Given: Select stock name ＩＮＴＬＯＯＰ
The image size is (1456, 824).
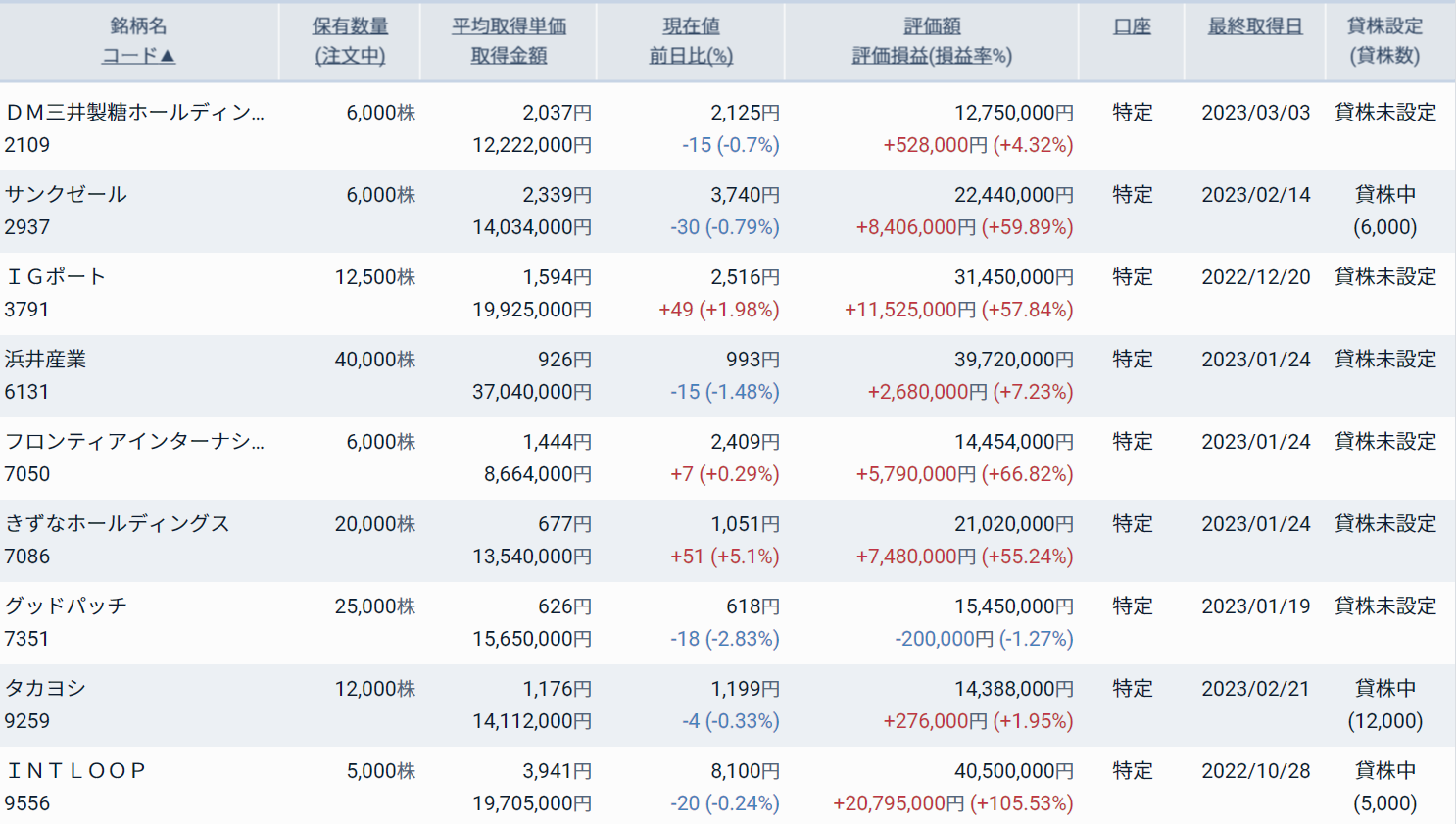Looking at the screenshot, I should [75, 771].
